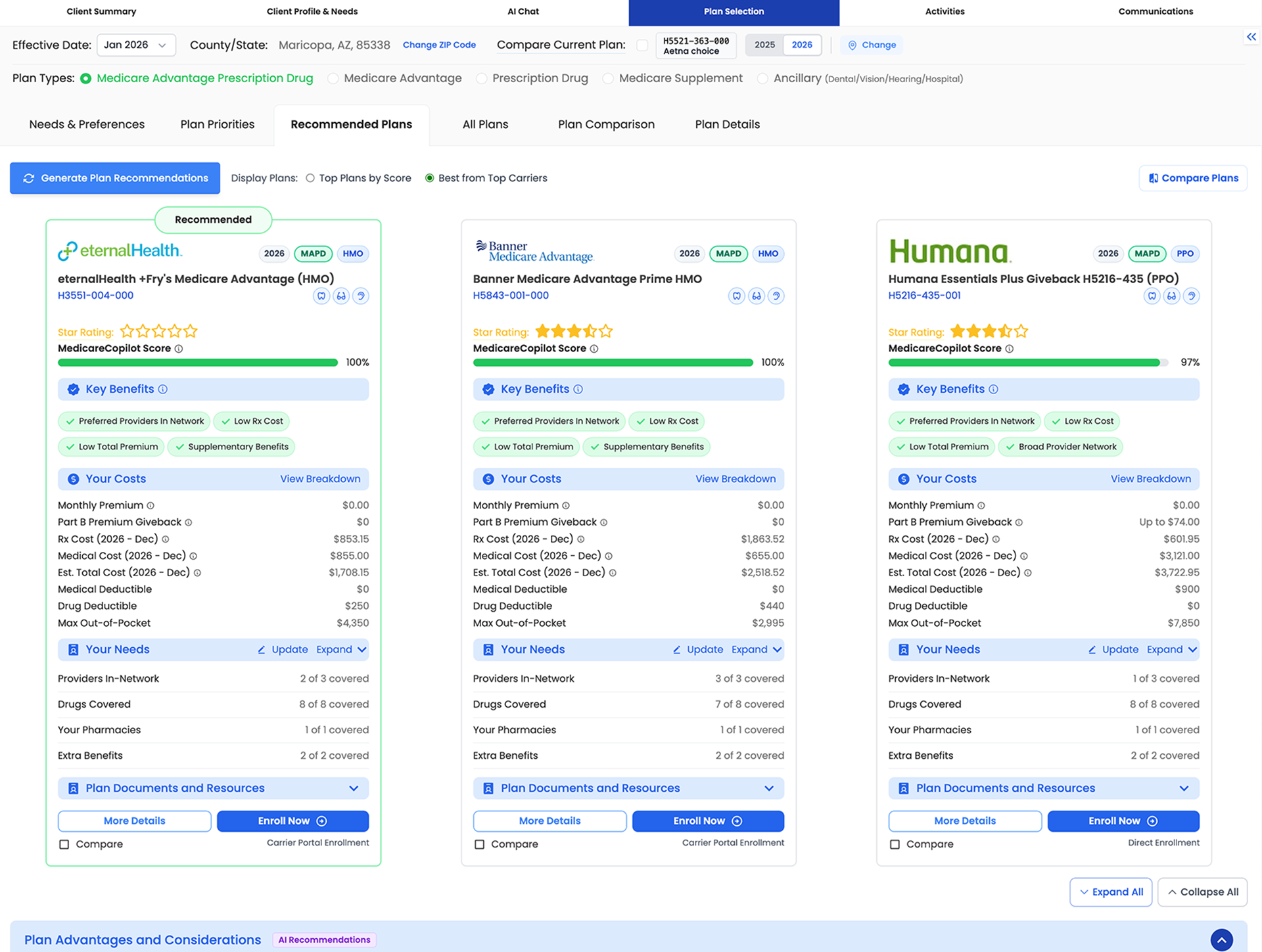Switch to the Plan Comparison tab
Viewport: 1262px width, 952px height.
pyautogui.click(x=606, y=125)
